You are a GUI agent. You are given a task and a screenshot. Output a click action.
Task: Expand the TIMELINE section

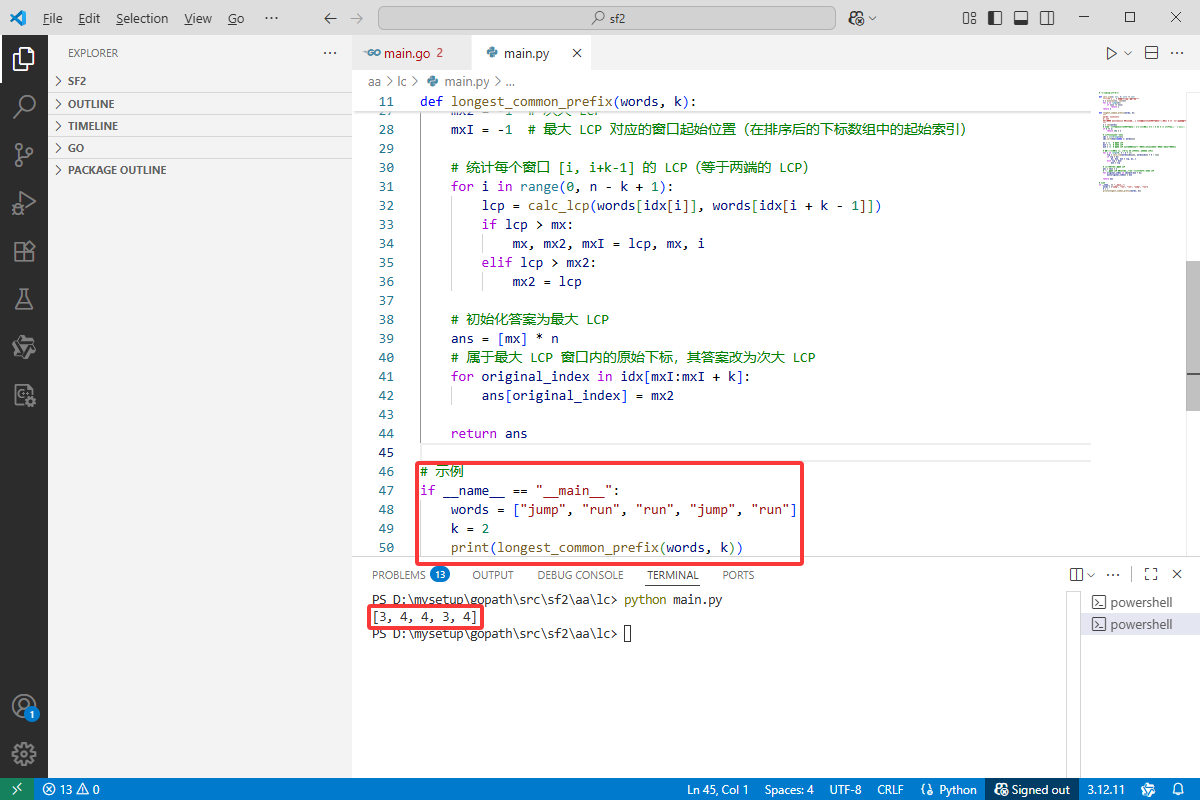[198, 126]
